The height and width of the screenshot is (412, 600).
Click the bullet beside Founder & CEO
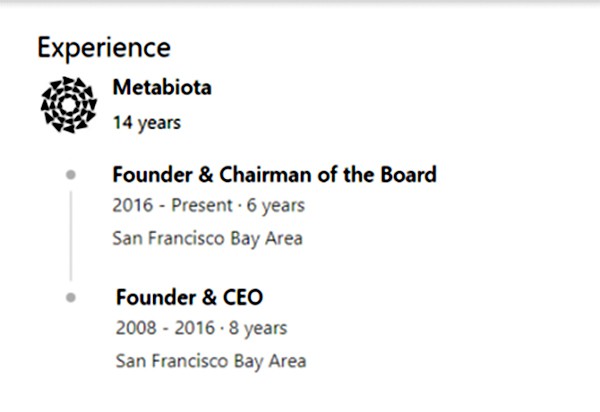[71, 298]
